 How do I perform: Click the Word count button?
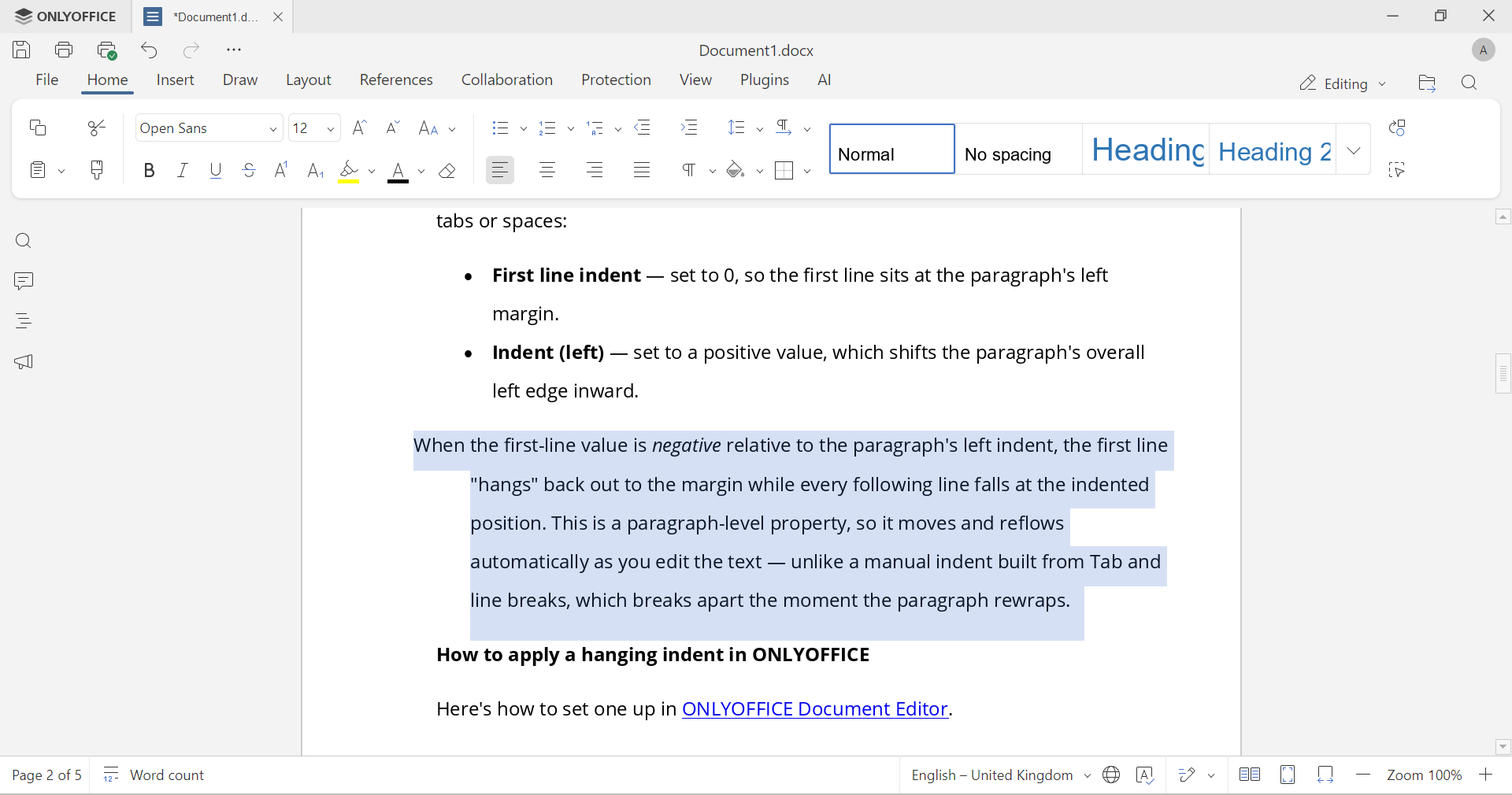pos(154,775)
